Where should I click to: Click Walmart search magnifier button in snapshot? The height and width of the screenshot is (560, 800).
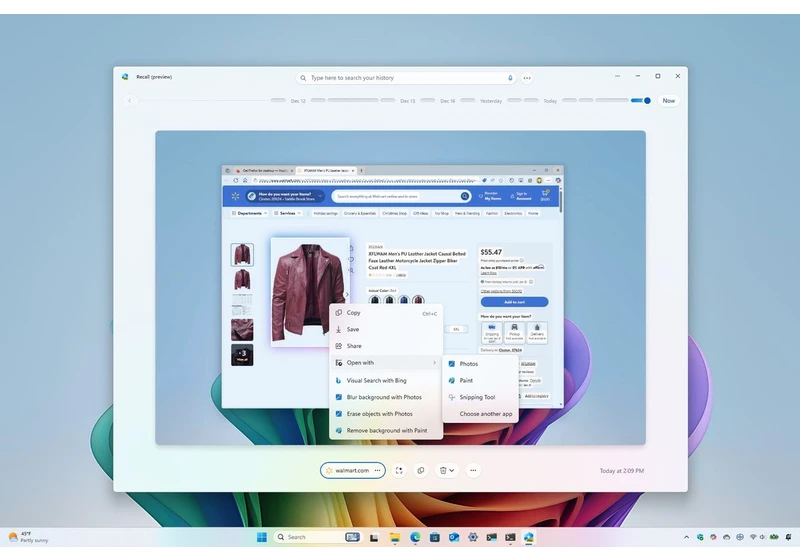(x=464, y=196)
